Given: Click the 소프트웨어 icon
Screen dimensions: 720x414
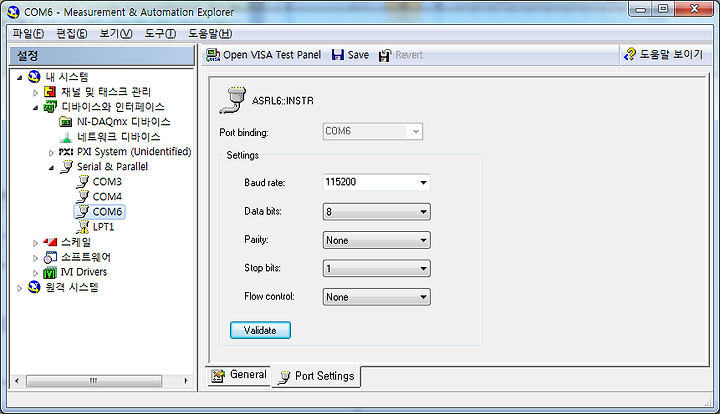Looking at the screenshot, I should click(50, 257).
